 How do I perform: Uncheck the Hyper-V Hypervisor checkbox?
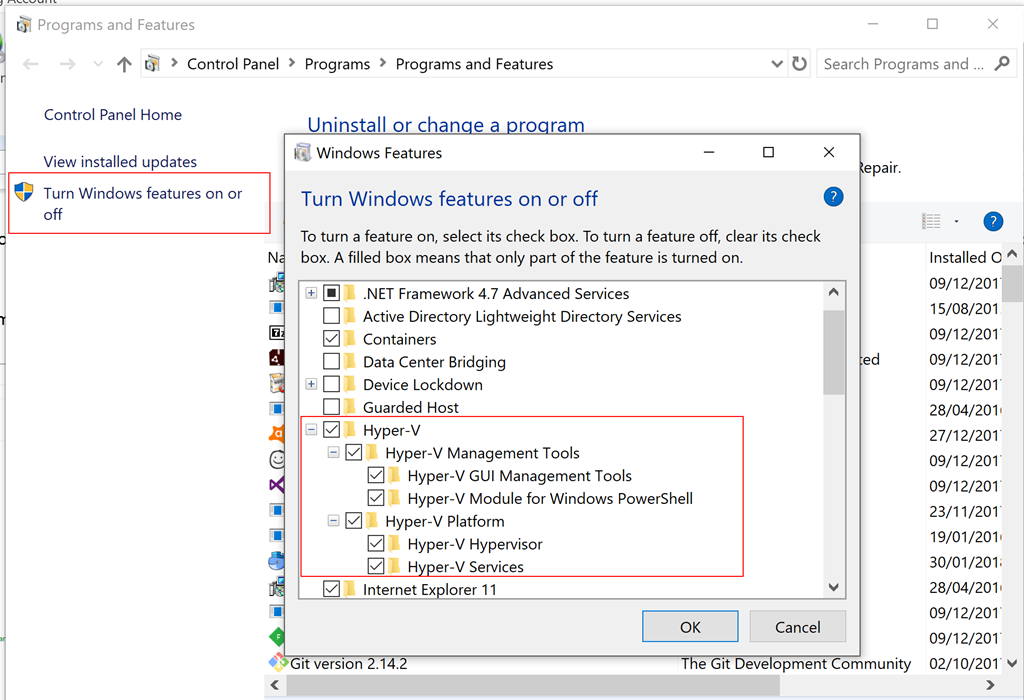(x=376, y=543)
